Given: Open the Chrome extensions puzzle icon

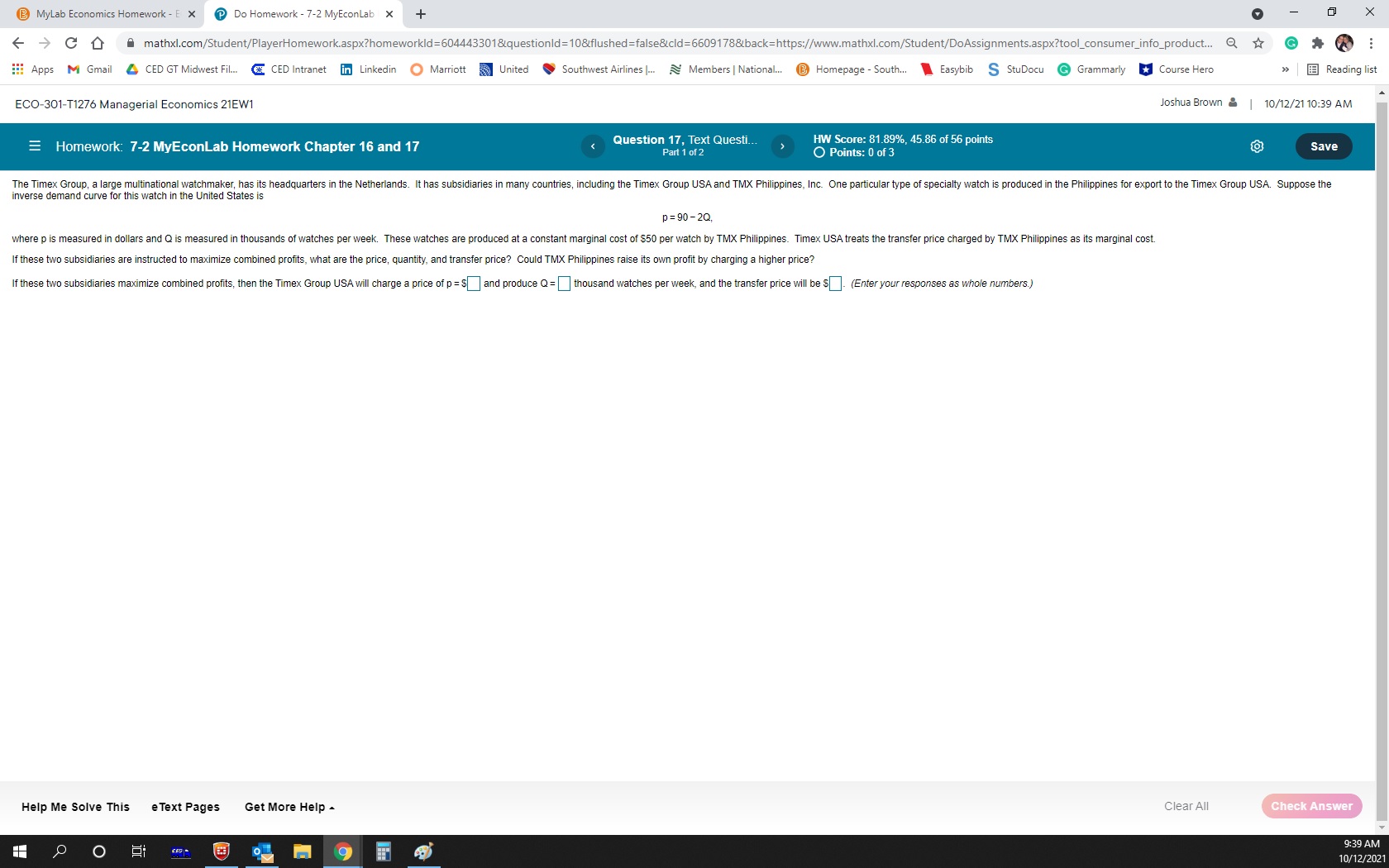Looking at the screenshot, I should tap(1318, 43).
